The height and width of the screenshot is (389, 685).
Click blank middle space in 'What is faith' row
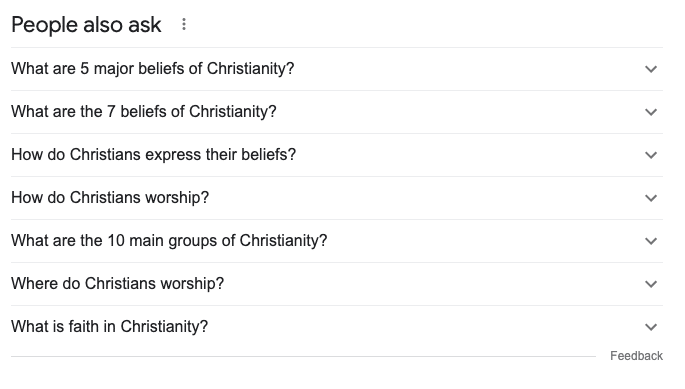tap(424, 327)
